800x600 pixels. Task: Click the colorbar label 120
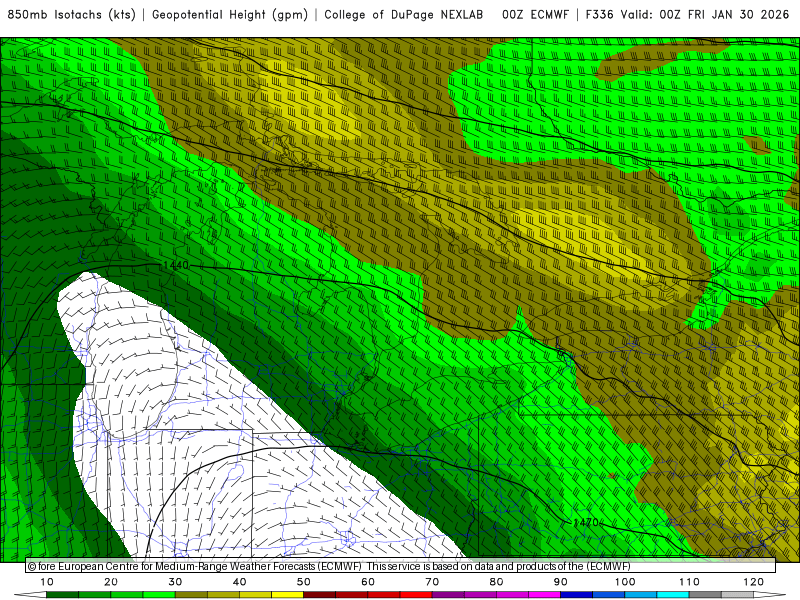tap(754, 582)
